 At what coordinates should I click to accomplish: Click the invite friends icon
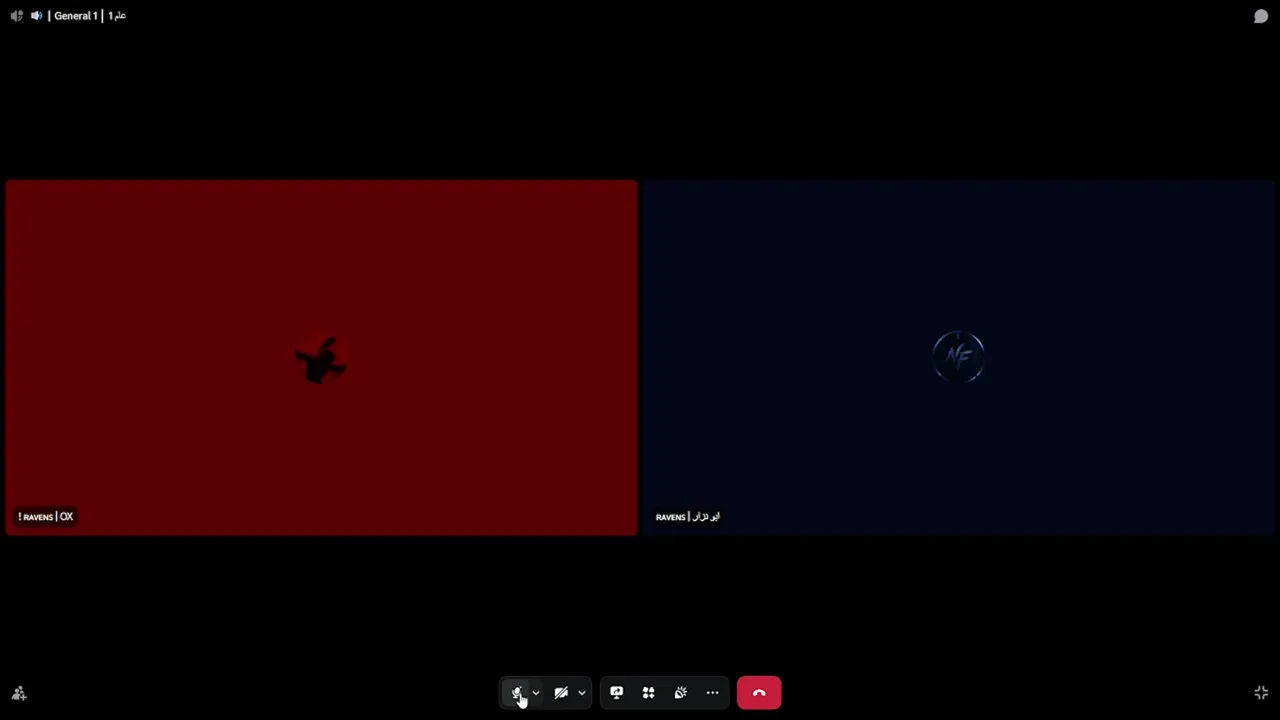coord(19,693)
